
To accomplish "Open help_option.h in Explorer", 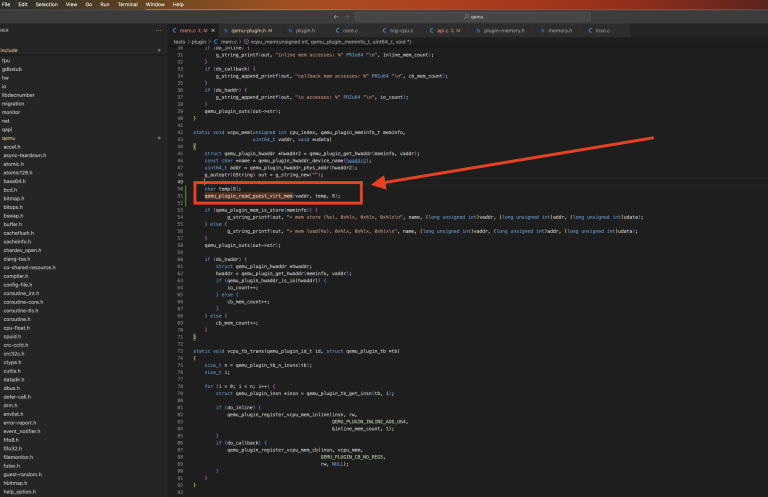I will 20,492.
